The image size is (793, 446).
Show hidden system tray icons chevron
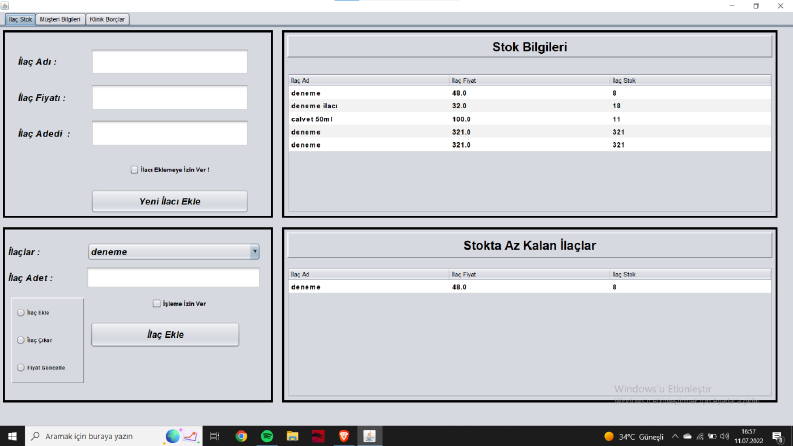(x=675, y=436)
